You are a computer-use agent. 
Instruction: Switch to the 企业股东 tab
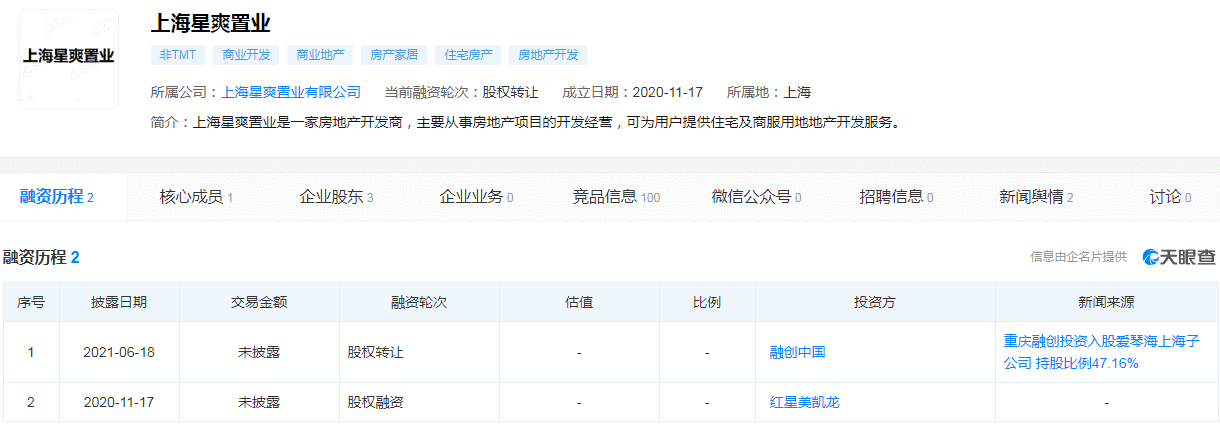click(336, 197)
